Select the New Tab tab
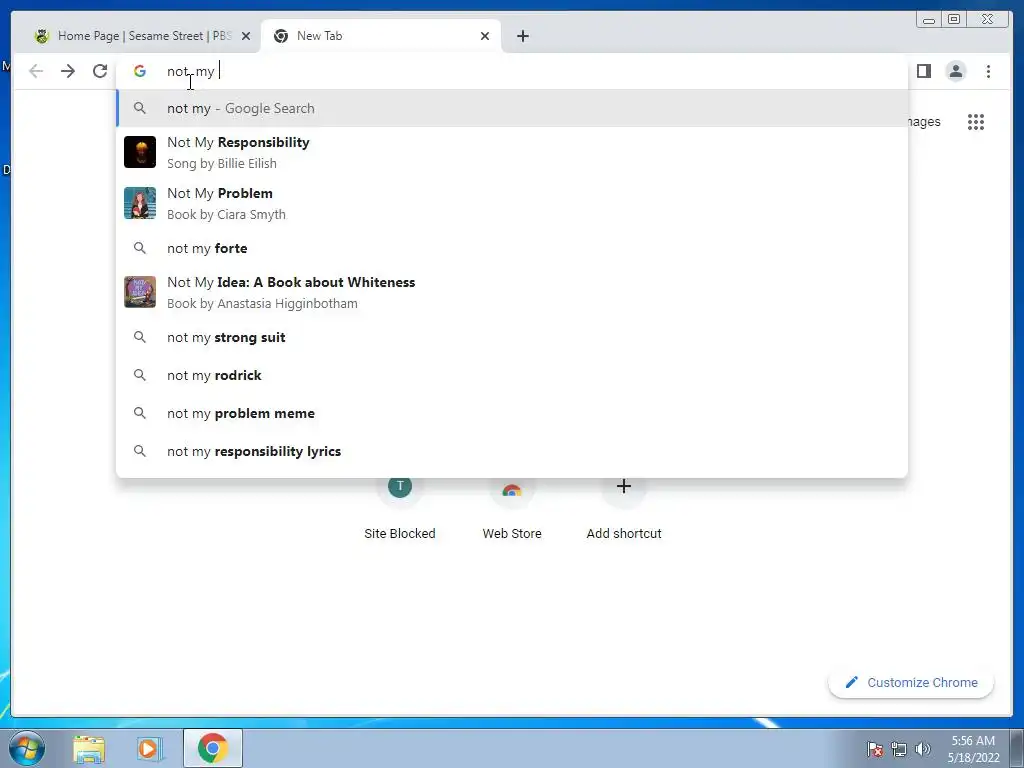The height and width of the screenshot is (768, 1024). [381, 36]
